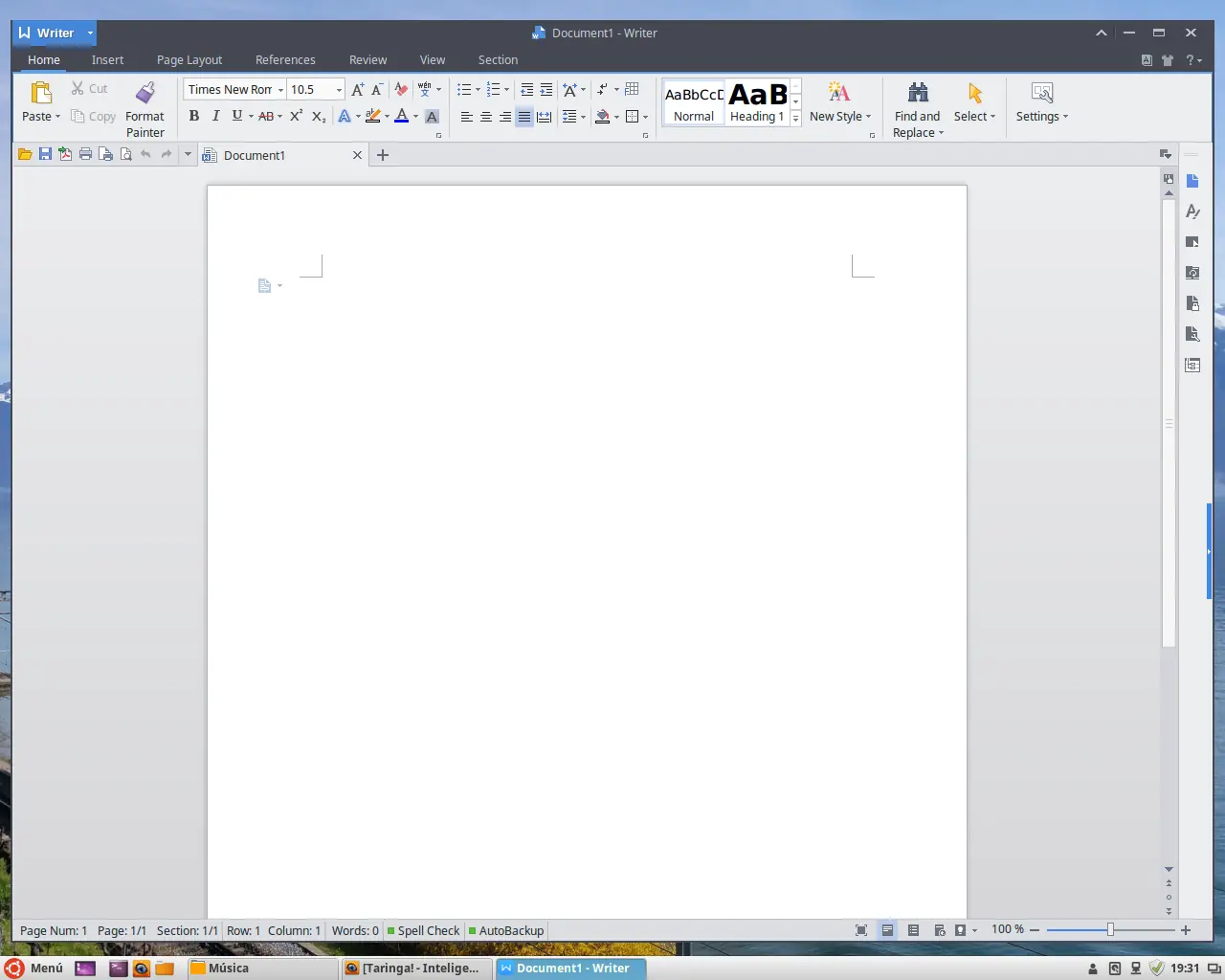Open bullet list dropdown arrow

click(478, 90)
